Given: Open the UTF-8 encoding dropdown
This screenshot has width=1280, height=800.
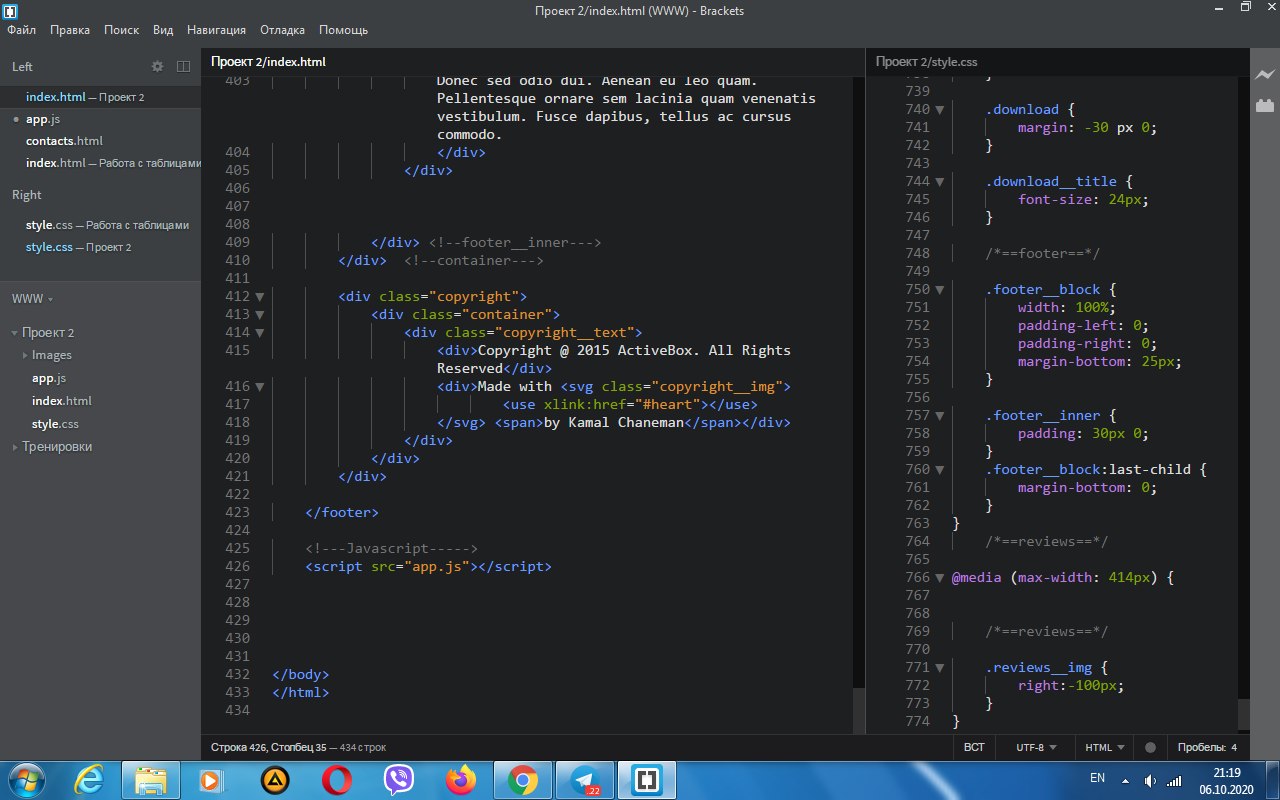Looking at the screenshot, I should coord(1036,747).
